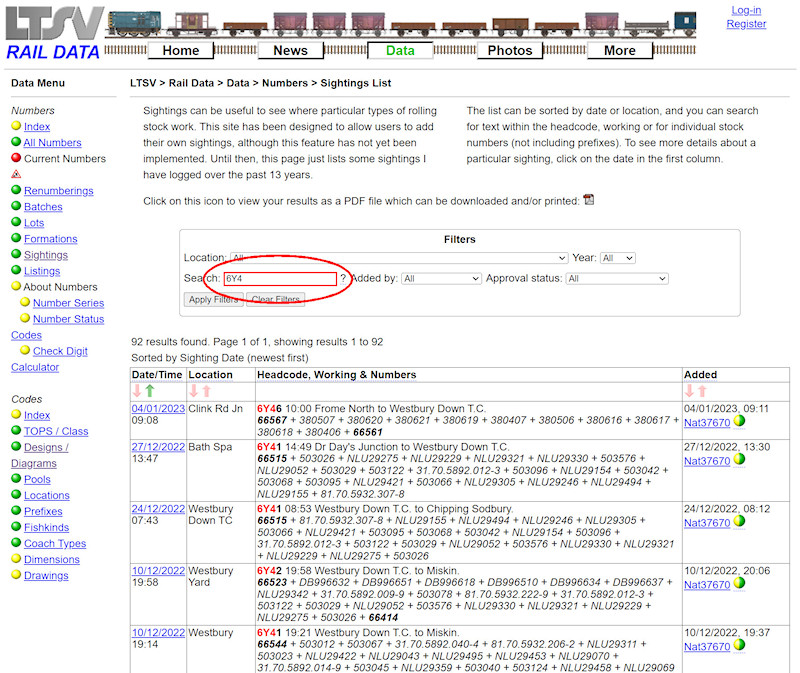Click the yellow bullet beside Number Series
Screen dimensions: 800x673
tap(25, 303)
